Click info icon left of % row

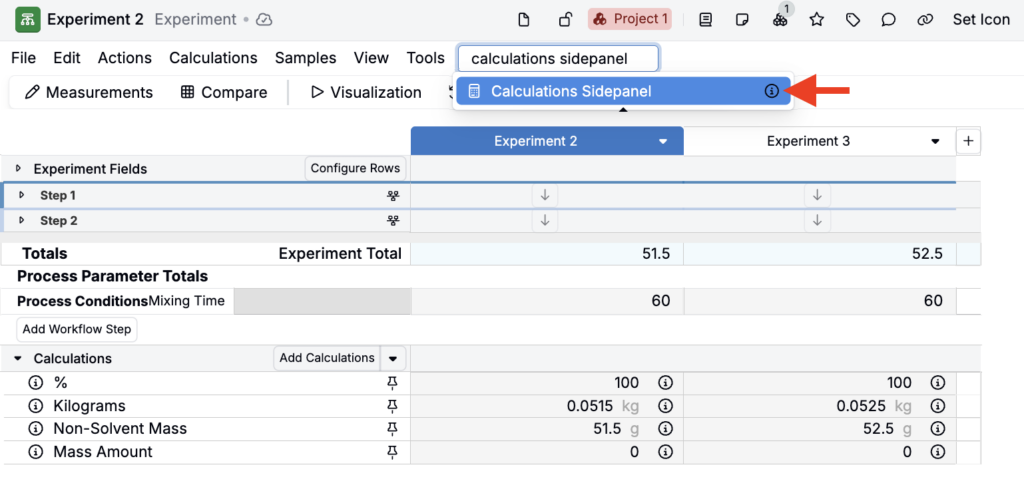(x=35, y=383)
